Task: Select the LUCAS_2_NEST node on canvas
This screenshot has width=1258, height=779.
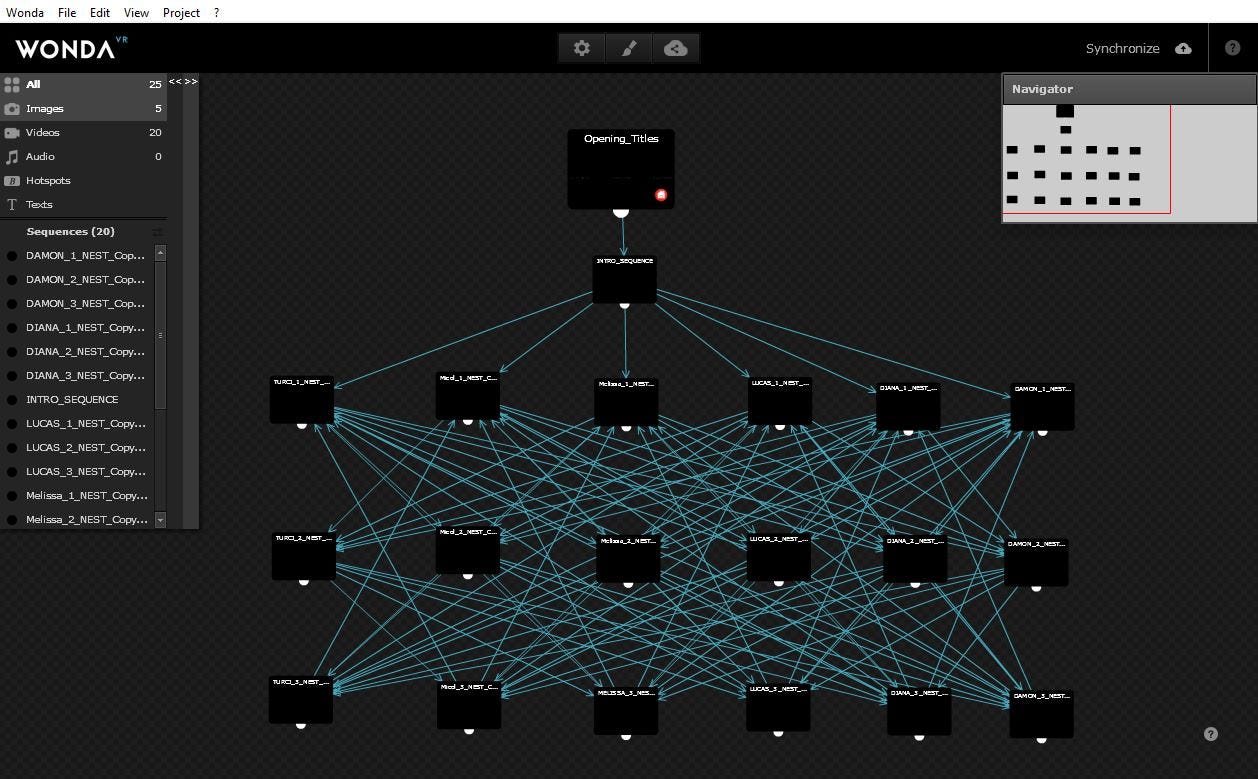Action: coord(779,557)
